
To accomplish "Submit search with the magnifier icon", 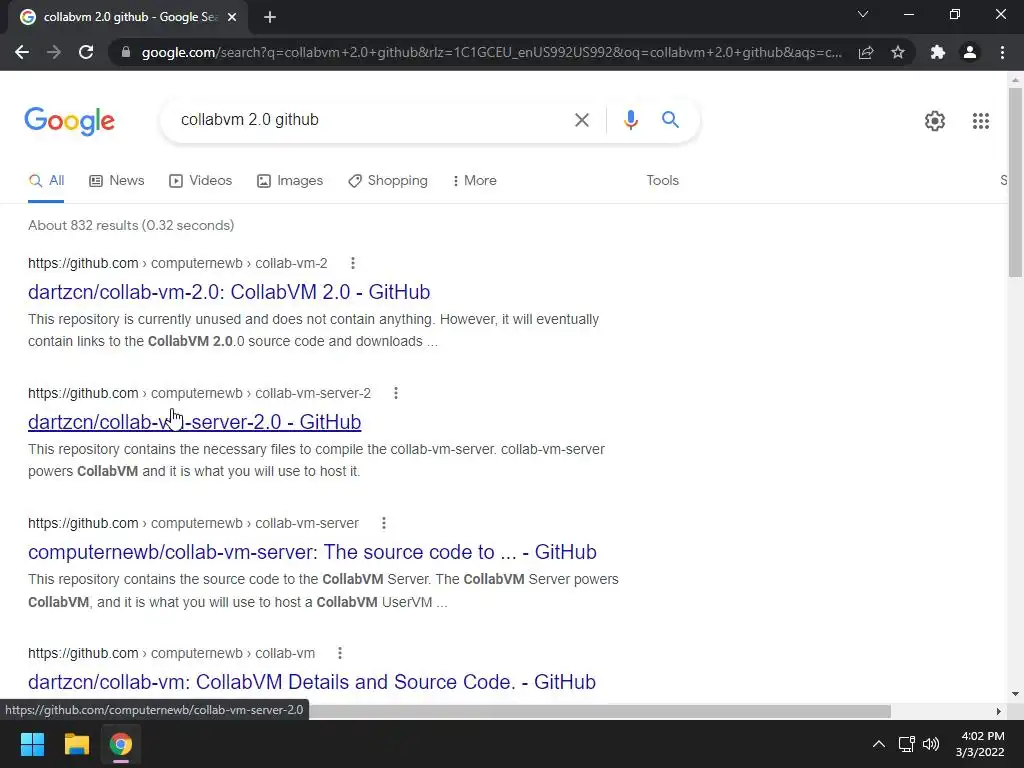I will click(x=670, y=120).
